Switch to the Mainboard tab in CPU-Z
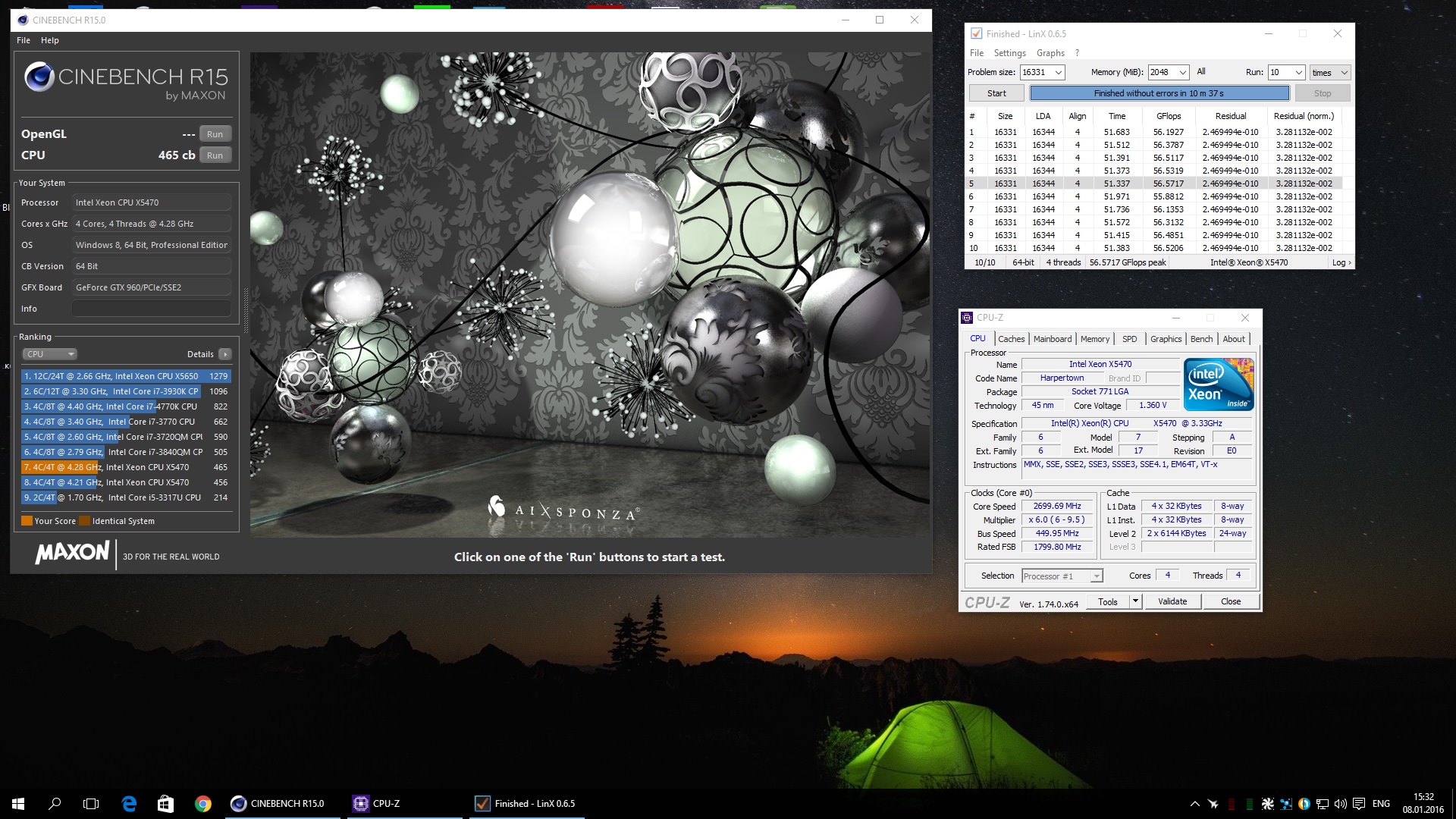Screen dimensions: 1456x819 [1052, 339]
